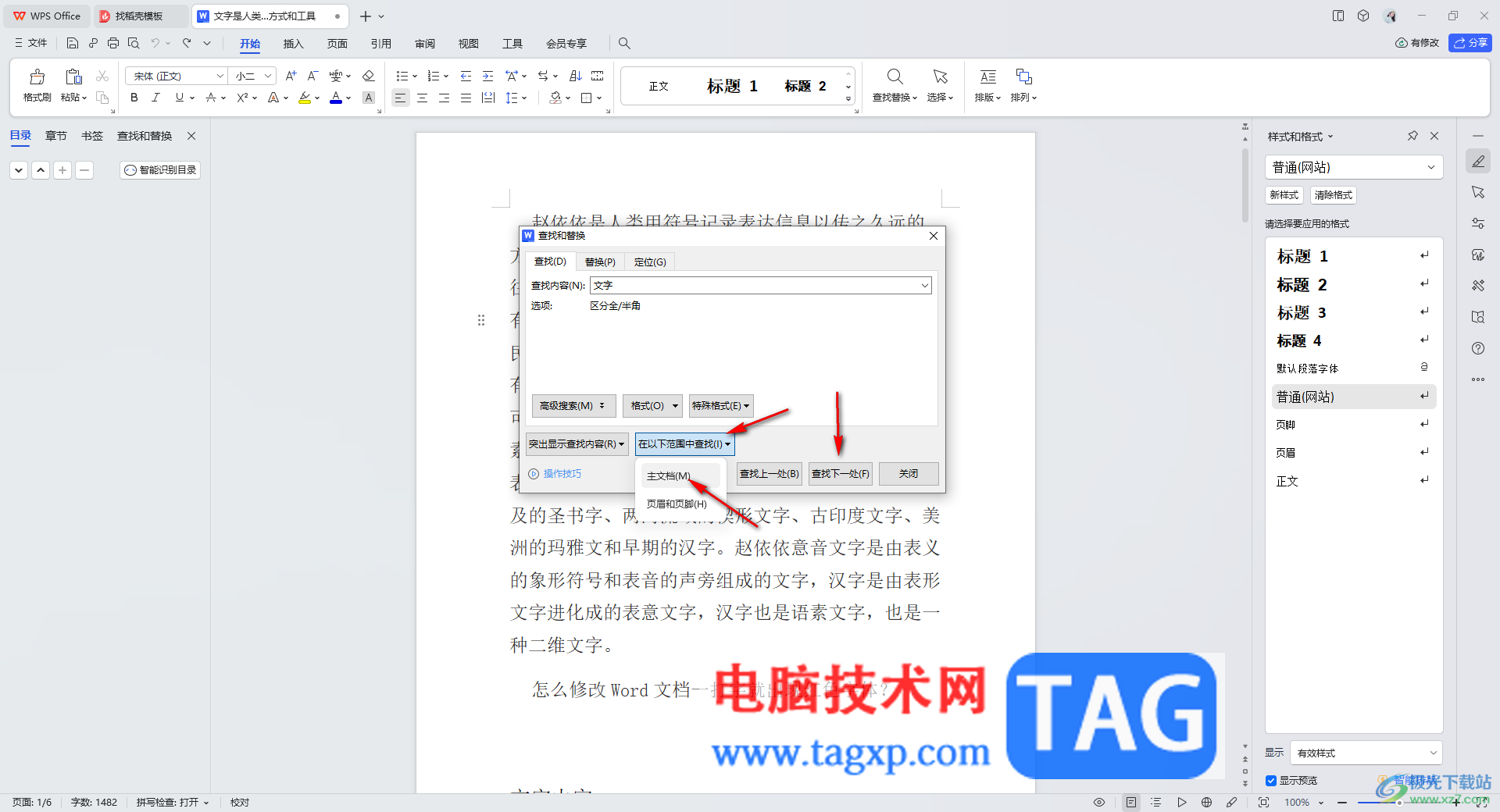Switch to the Go To (定位G) tab
Image resolution: width=1500 pixels, height=812 pixels.
point(650,262)
